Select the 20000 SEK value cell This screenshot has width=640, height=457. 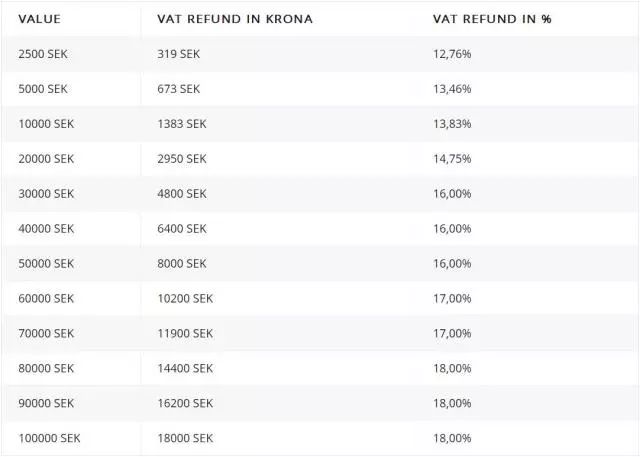[46, 159]
